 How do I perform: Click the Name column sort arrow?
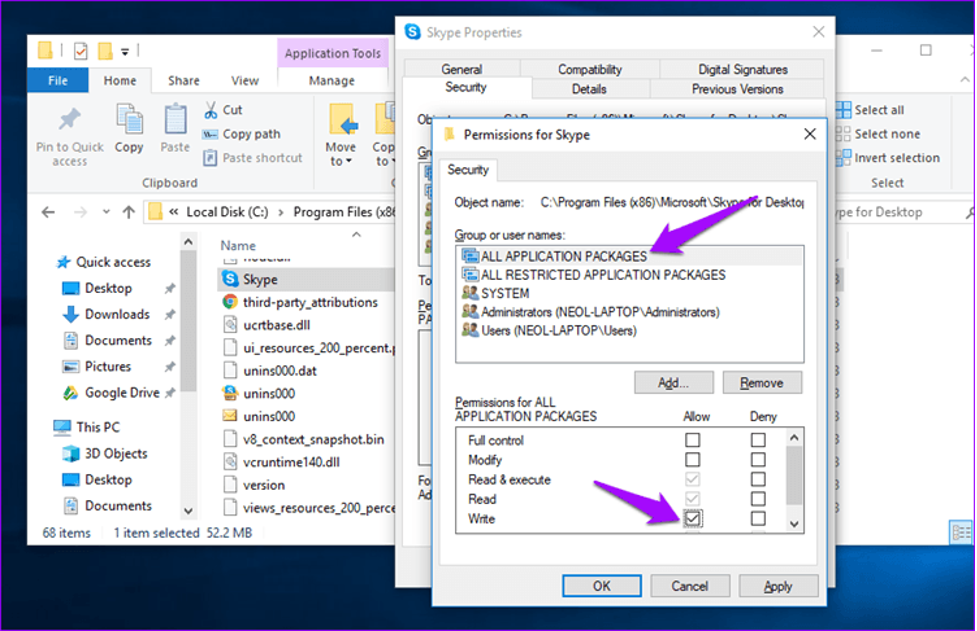pyautogui.click(x=356, y=235)
